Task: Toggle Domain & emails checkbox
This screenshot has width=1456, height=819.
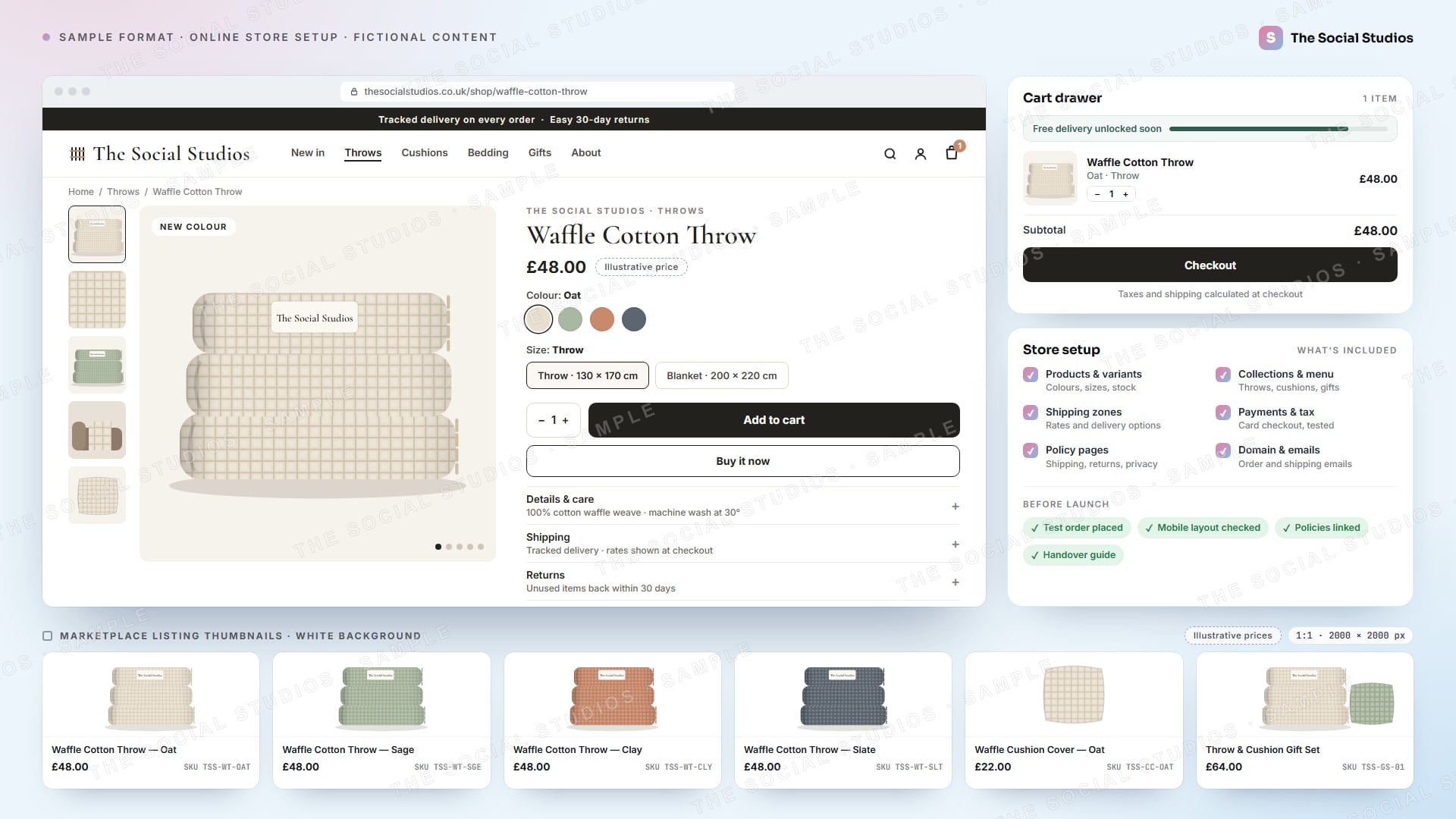Action: [x=1223, y=450]
